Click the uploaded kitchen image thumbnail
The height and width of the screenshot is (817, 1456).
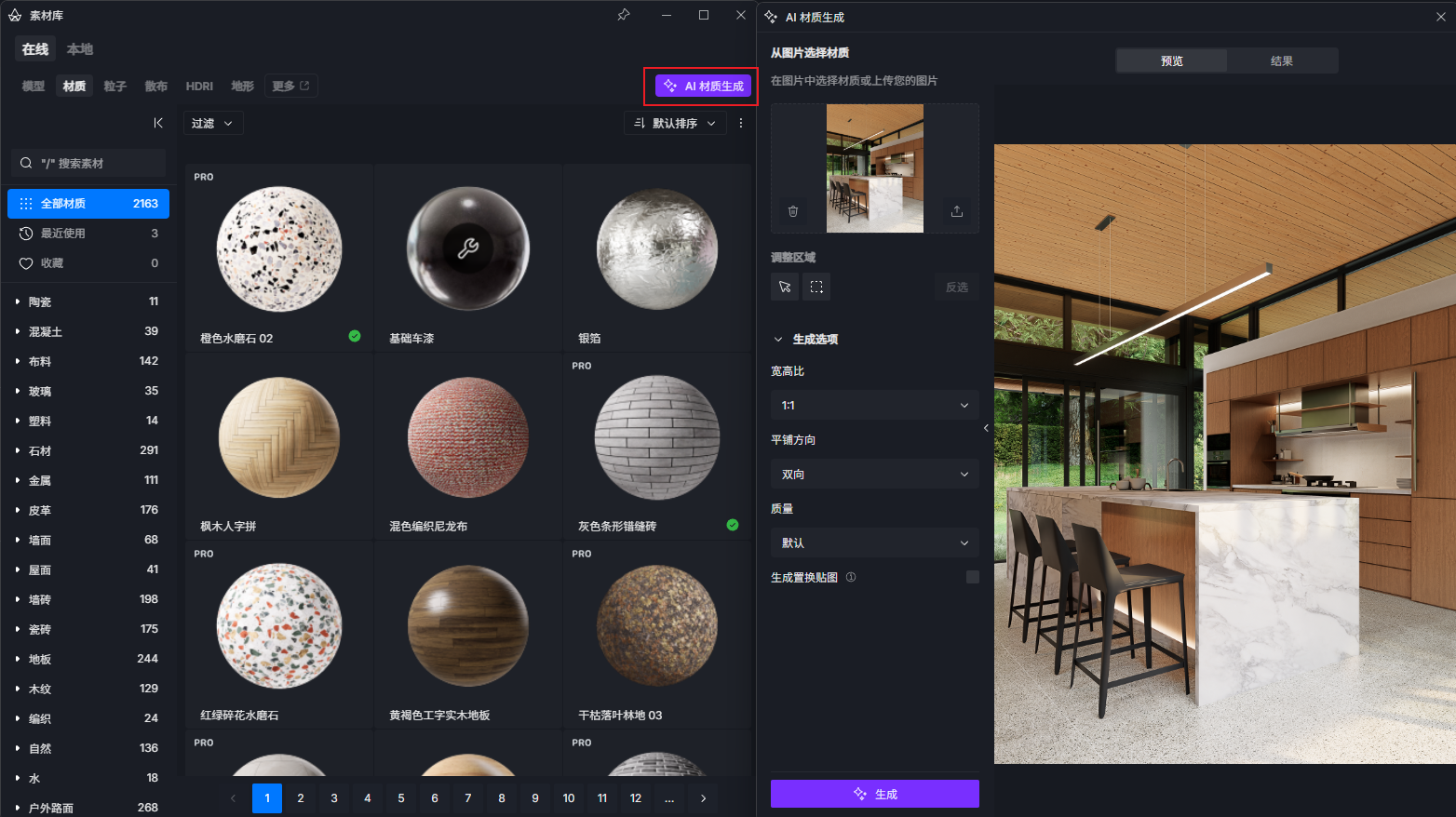click(875, 168)
